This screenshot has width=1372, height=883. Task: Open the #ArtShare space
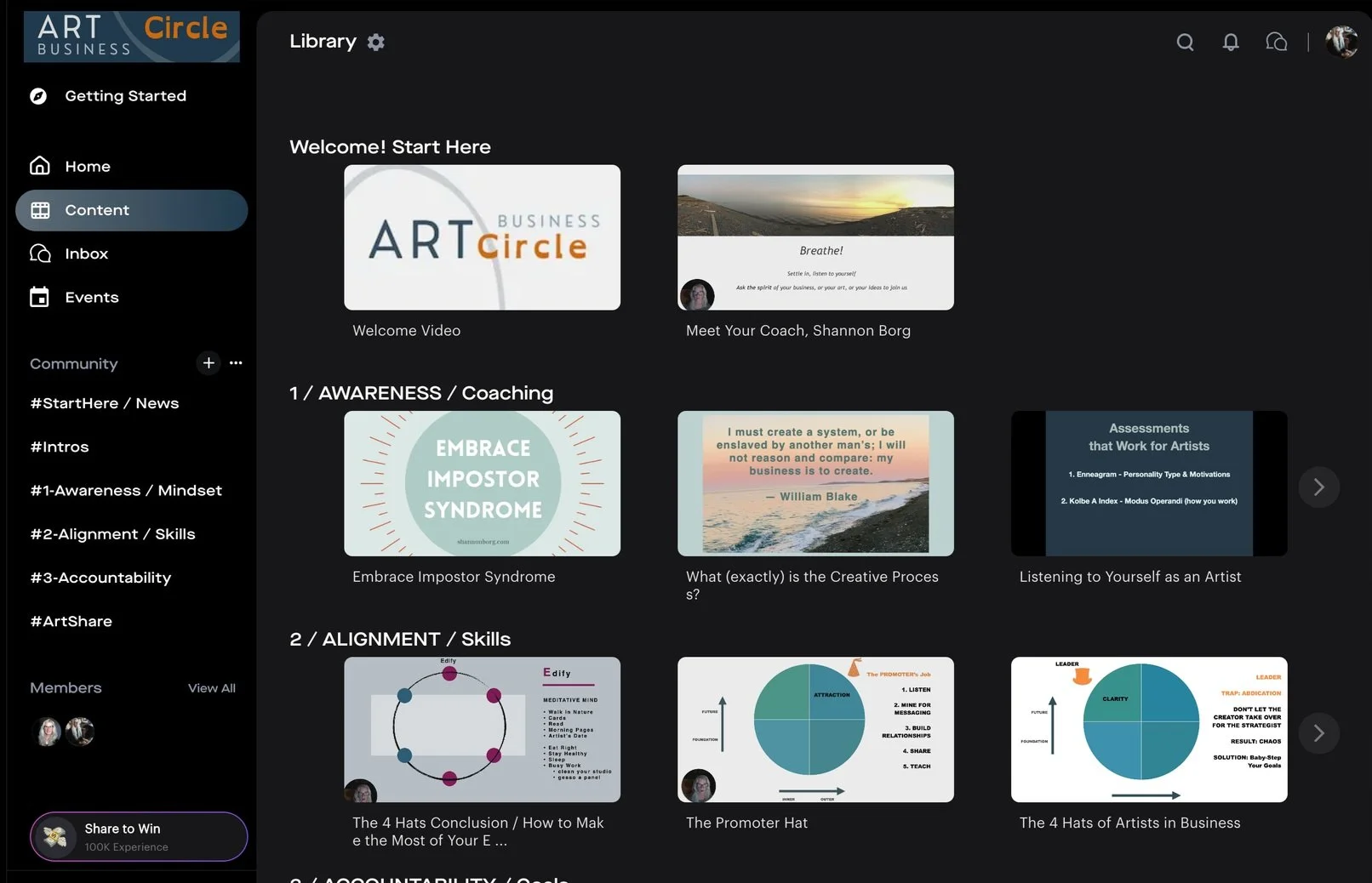click(71, 621)
